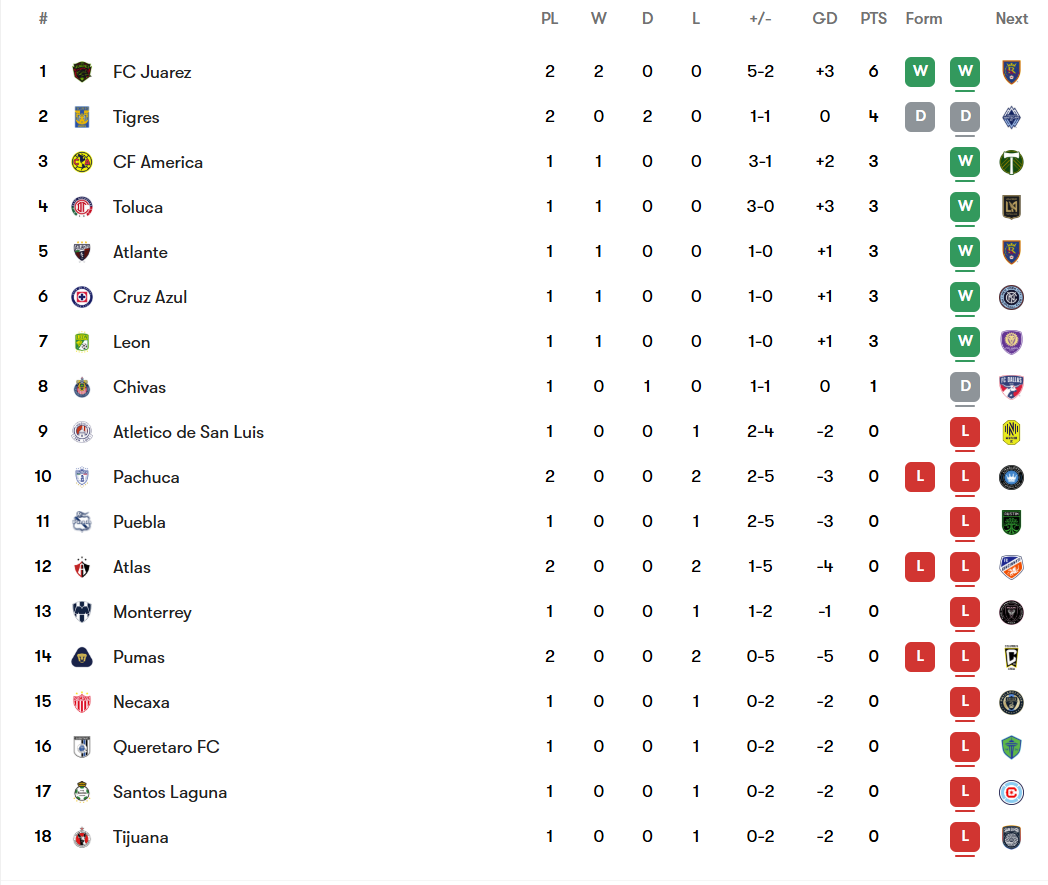1048x885 pixels.
Task: Click FC Juarez's earliest green W form badge
Action: click(x=920, y=72)
